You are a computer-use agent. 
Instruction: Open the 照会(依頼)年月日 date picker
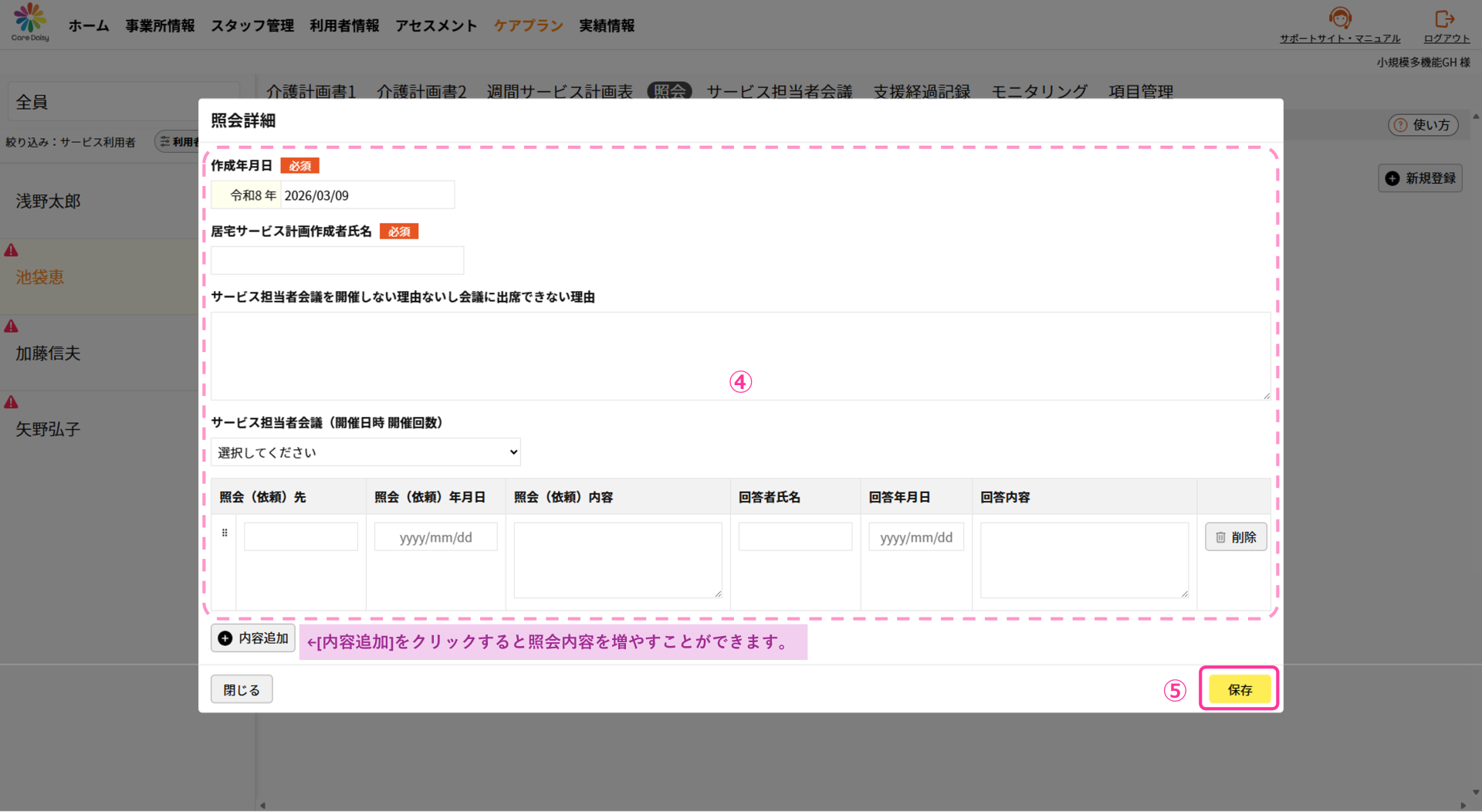[435, 537]
